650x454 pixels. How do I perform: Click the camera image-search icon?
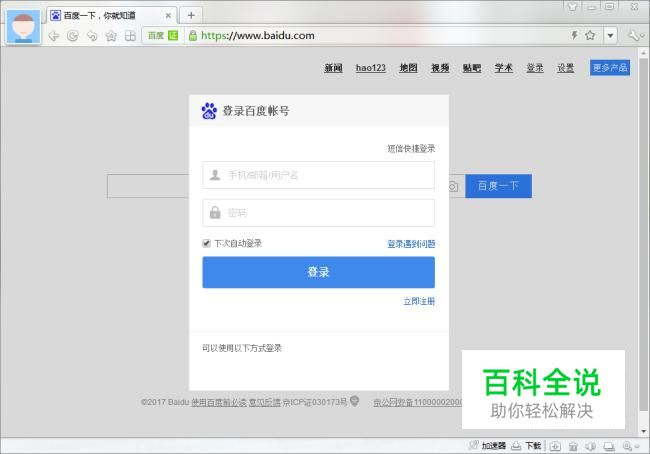coord(454,187)
